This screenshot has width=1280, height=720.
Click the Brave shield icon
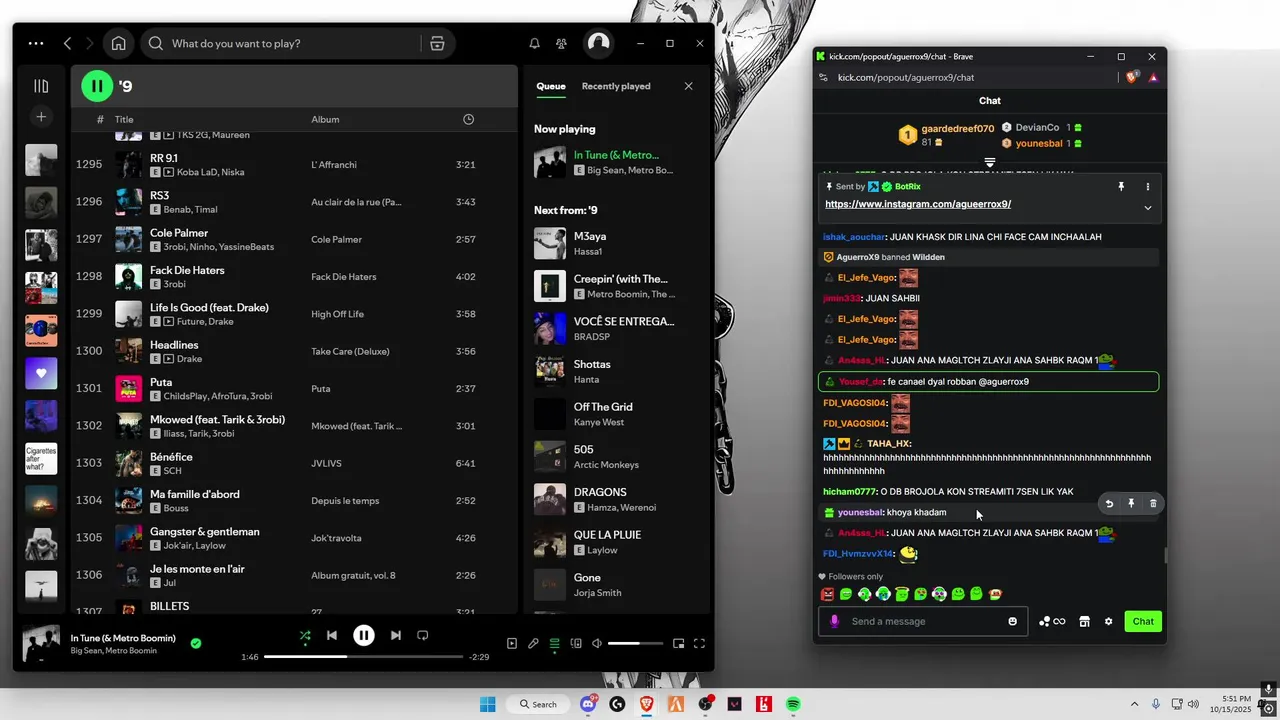coord(1132,77)
